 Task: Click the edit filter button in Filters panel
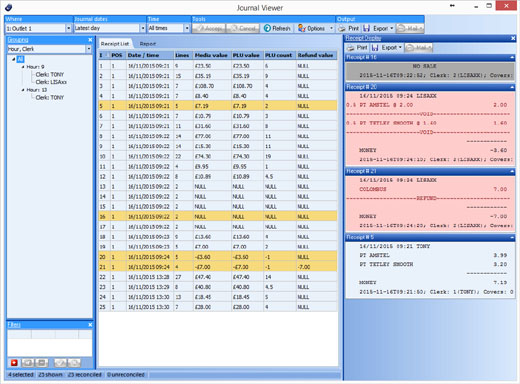click(x=28, y=363)
